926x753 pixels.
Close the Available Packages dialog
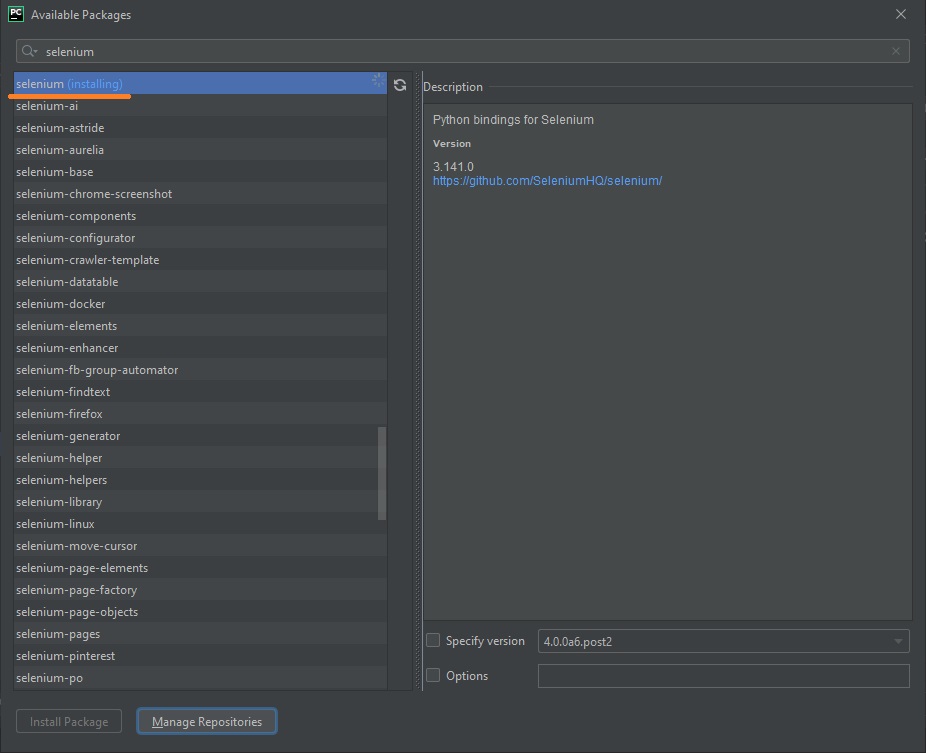pos(901,14)
